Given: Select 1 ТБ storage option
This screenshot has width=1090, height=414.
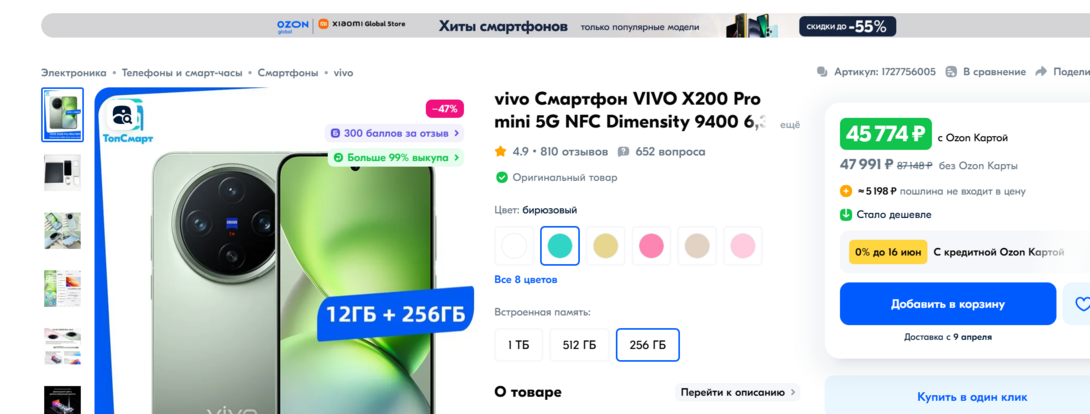Looking at the screenshot, I should (518, 345).
